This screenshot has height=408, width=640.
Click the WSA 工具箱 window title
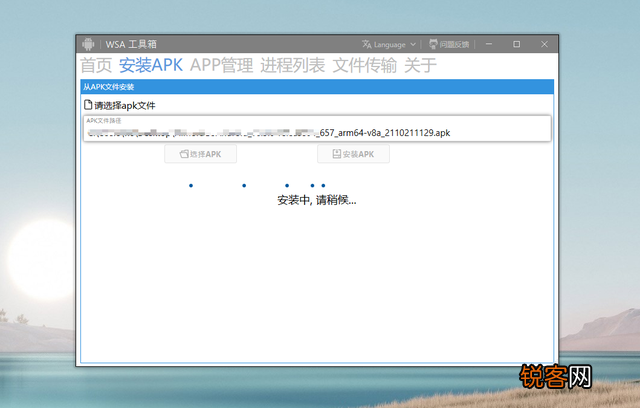(131, 44)
